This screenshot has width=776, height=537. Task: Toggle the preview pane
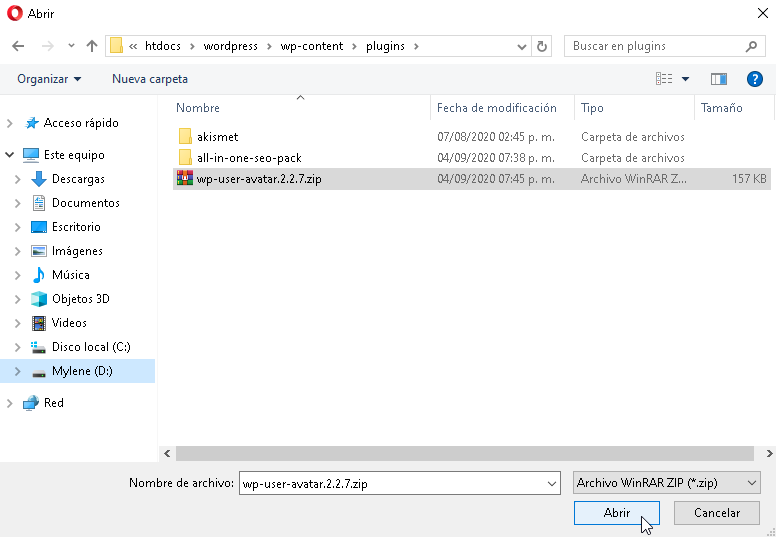[x=719, y=79]
